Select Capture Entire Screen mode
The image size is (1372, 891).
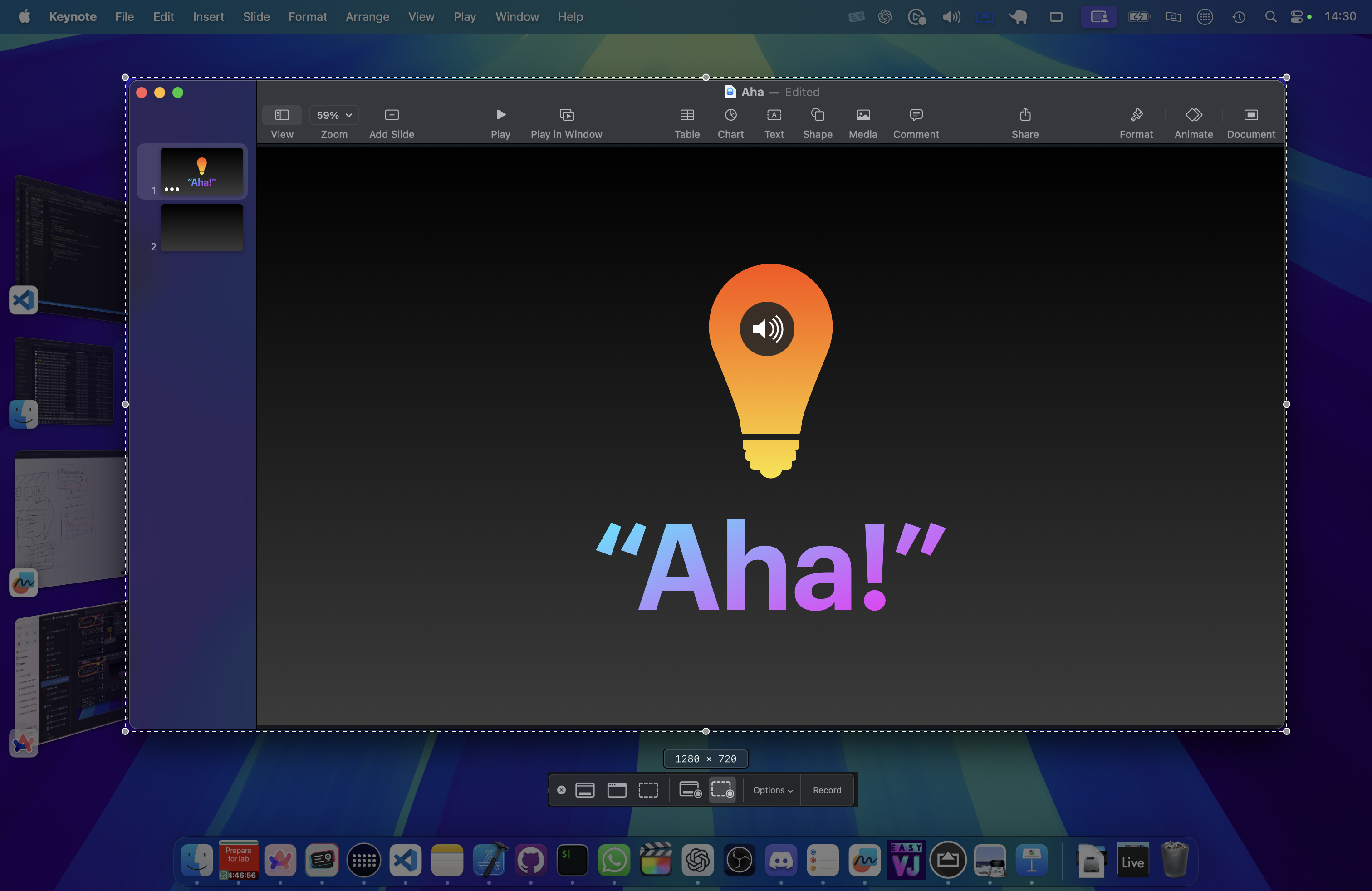(584, 790)
